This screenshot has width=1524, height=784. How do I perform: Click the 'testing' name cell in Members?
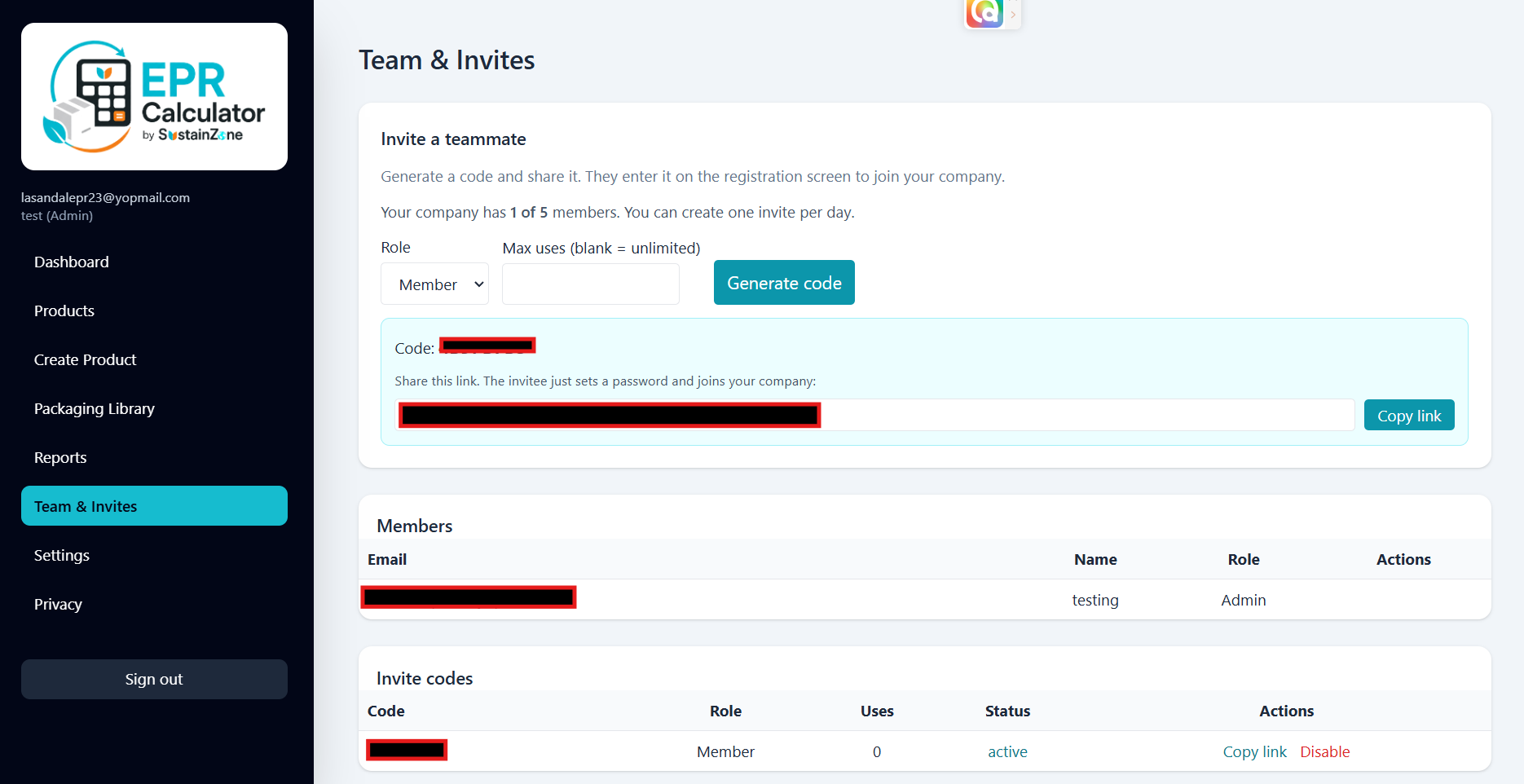[x=1095, y=600]
